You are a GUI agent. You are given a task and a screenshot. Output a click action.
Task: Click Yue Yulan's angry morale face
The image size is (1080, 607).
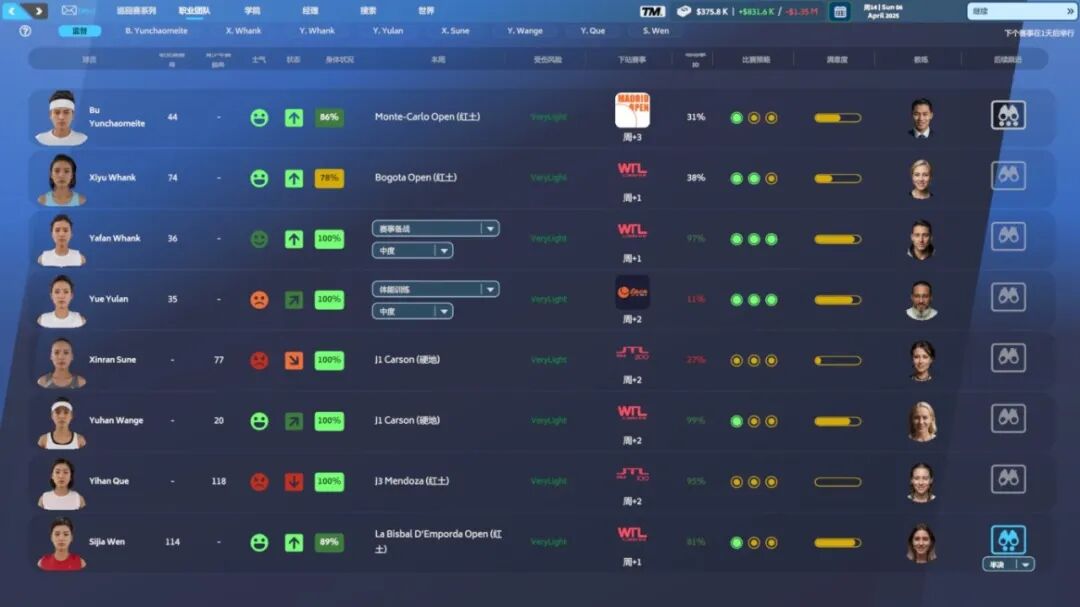[x=259, y=299]
